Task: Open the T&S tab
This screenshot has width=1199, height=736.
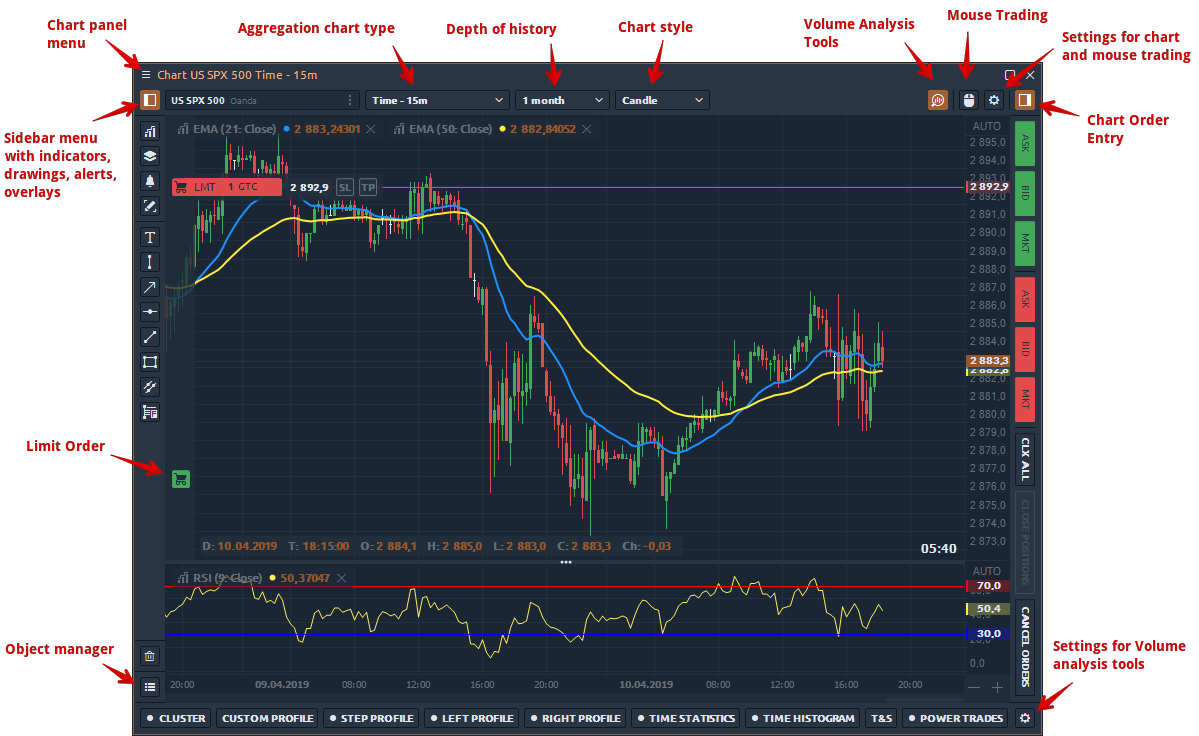Action: 881,718
